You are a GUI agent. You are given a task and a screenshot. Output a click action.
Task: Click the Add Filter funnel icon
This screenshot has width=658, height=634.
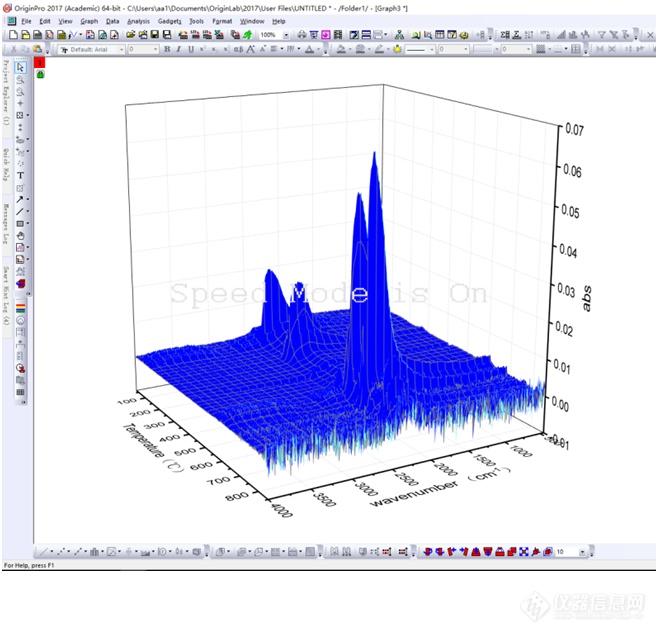(x=602, y=35)
